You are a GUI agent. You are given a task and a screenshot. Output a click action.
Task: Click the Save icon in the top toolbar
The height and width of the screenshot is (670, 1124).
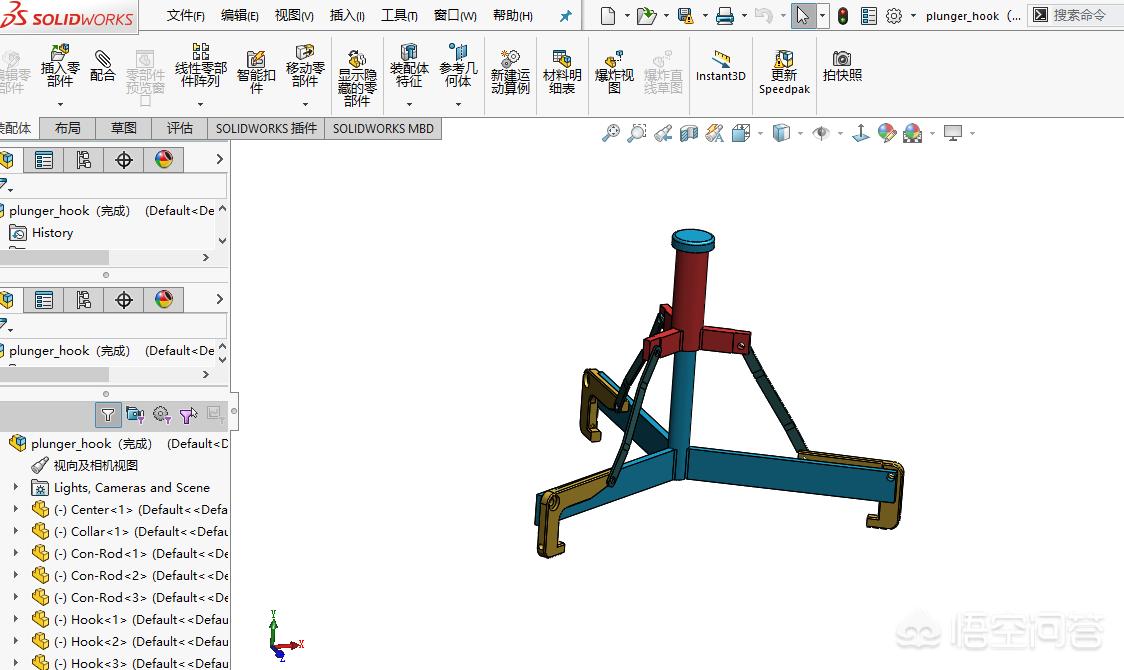(686, 16)
